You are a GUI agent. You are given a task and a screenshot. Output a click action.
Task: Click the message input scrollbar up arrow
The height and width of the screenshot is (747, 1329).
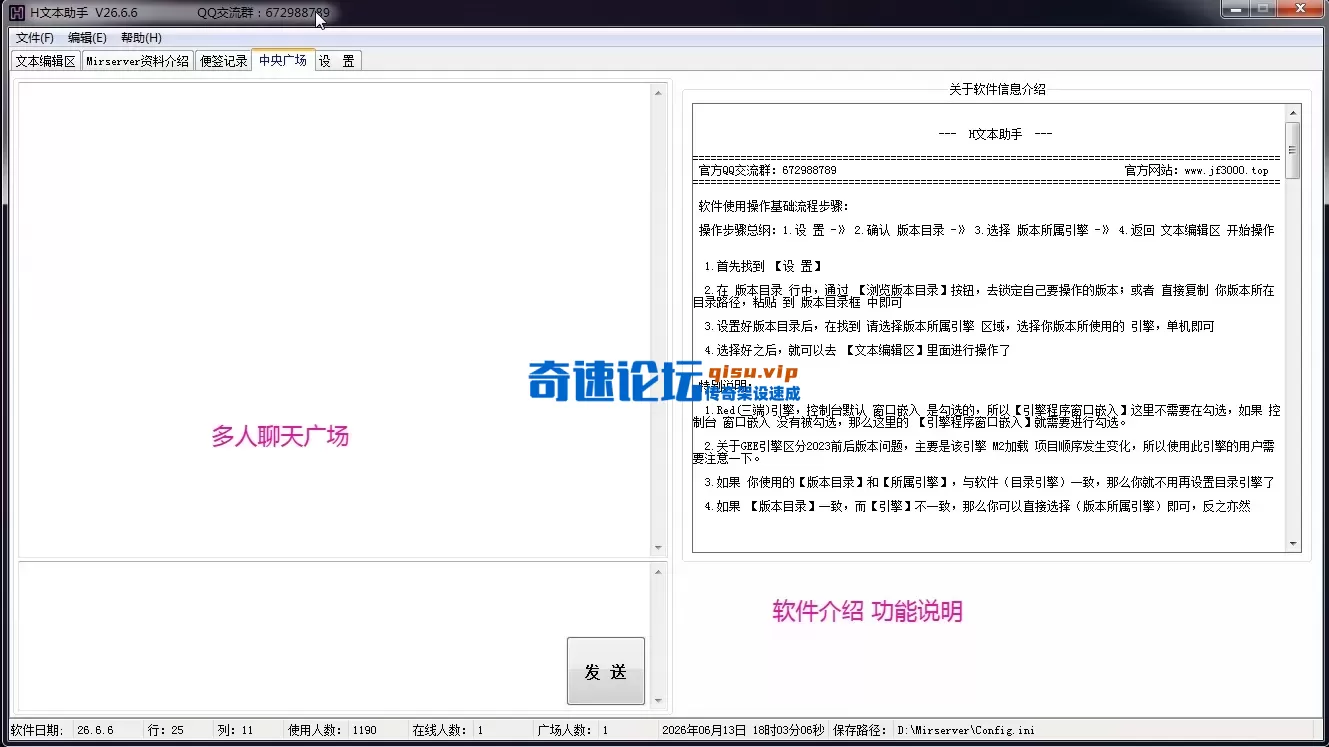658,573
